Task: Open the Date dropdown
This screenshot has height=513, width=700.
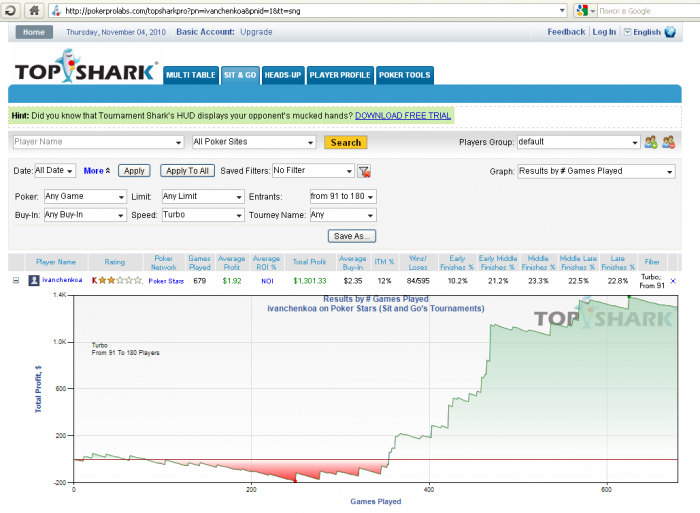Action: coord(55,171)
